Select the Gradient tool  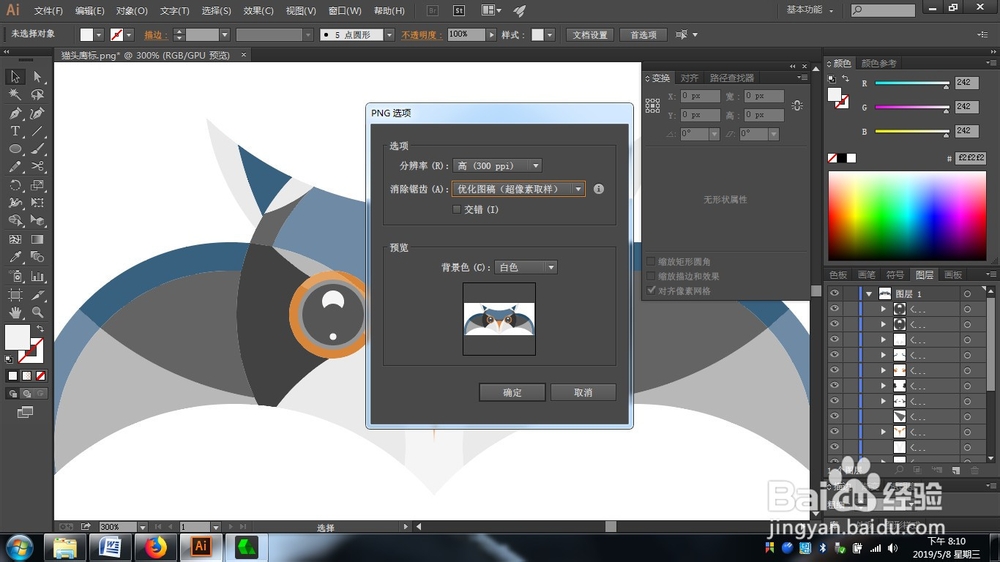pyautogui.click(x=38, y=239)
